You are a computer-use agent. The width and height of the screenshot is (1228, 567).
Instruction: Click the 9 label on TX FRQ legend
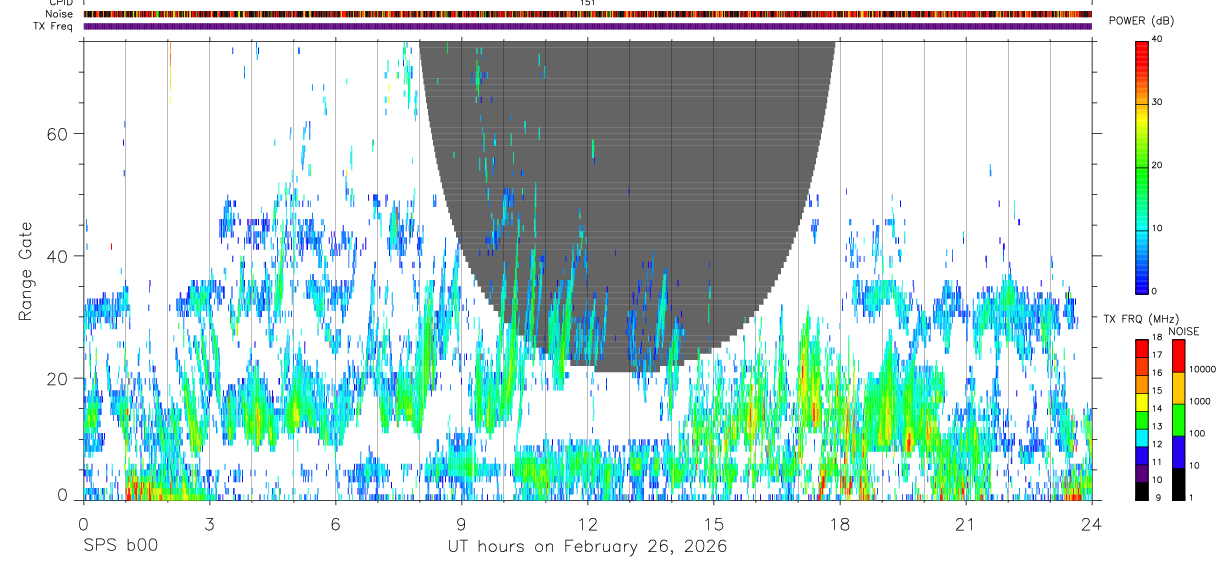[1158, 498]
